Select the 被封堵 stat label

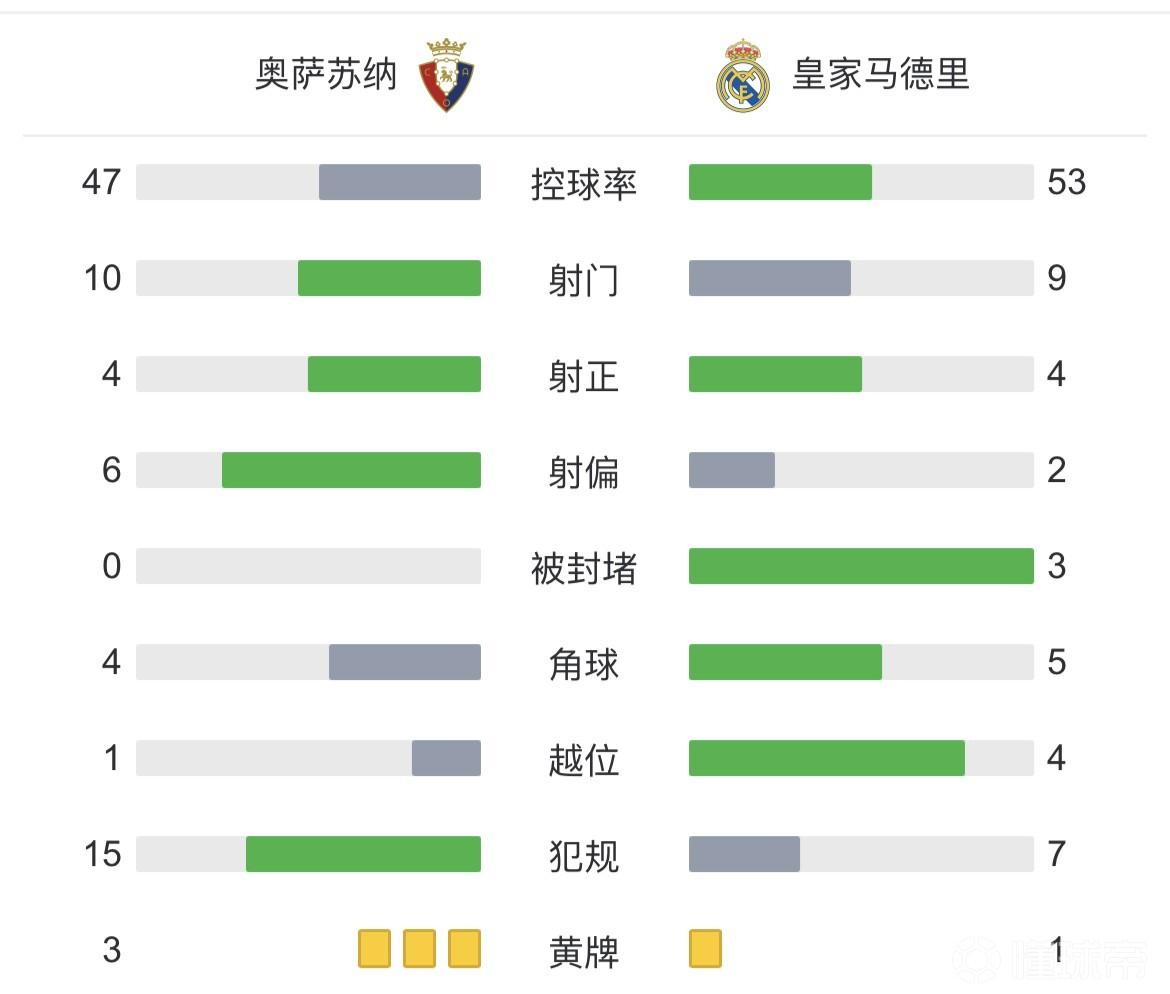(x=584, y=567)
